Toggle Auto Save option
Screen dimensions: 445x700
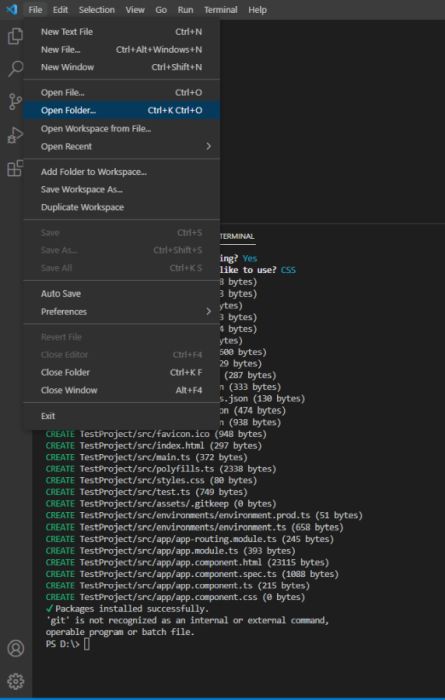point(121,294)
